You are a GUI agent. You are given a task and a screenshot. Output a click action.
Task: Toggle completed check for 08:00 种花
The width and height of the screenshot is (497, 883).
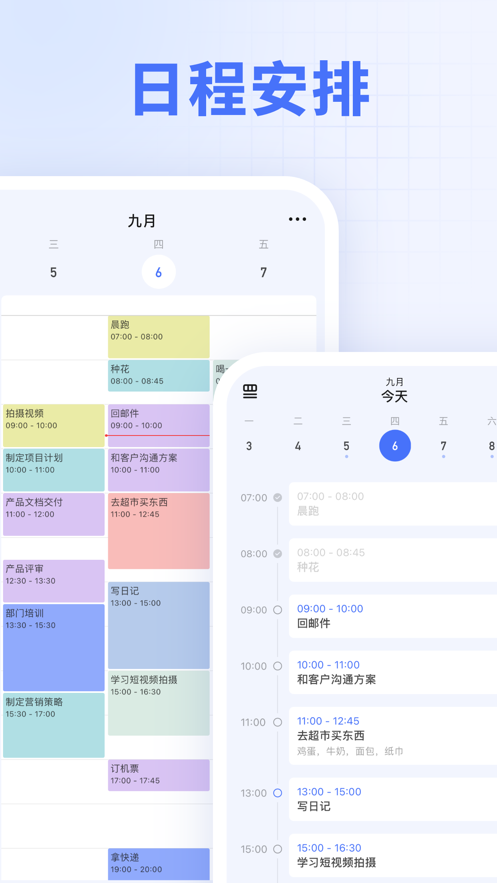(x=277, y=554)
